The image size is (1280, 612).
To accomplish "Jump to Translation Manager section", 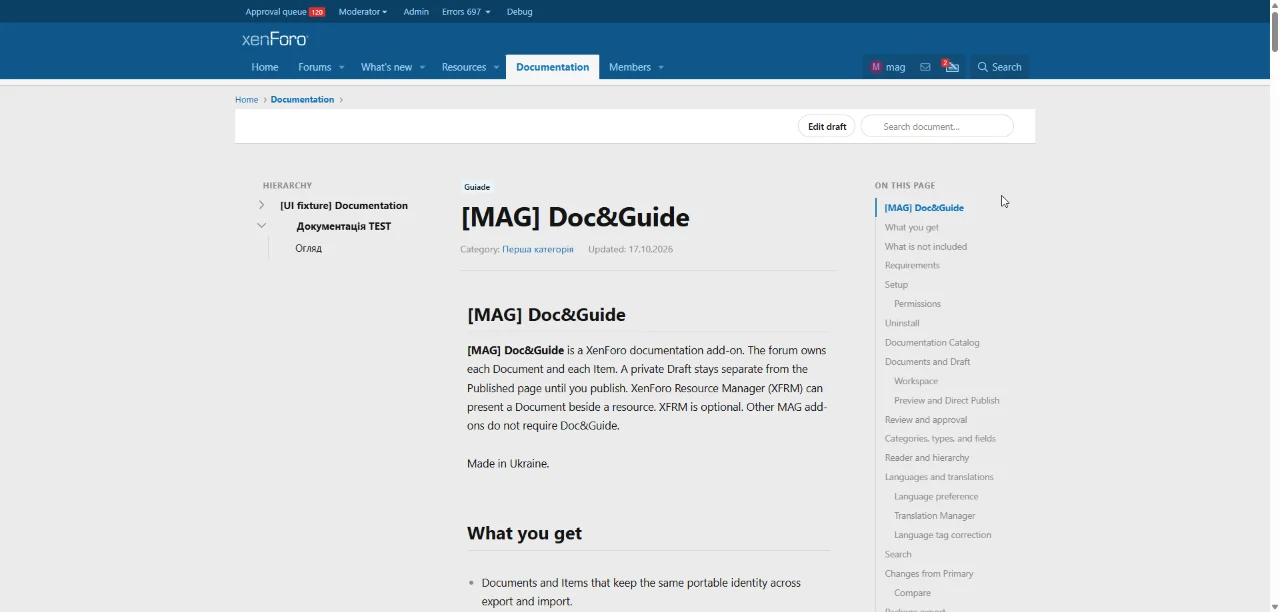I will [935, 516].
